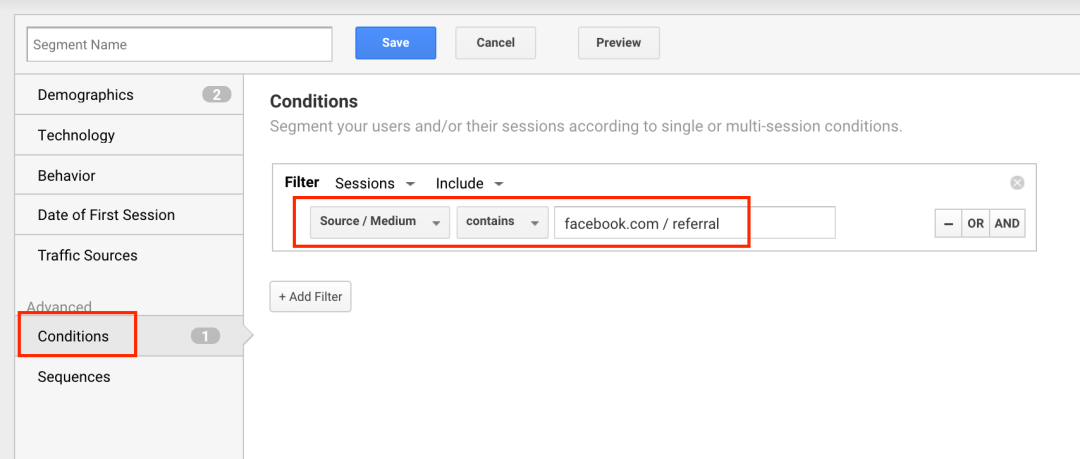The width and height of the screenshot is (1080, 459).
Task: Change the 'contains' match type dropdown
Action: point(502,222)
